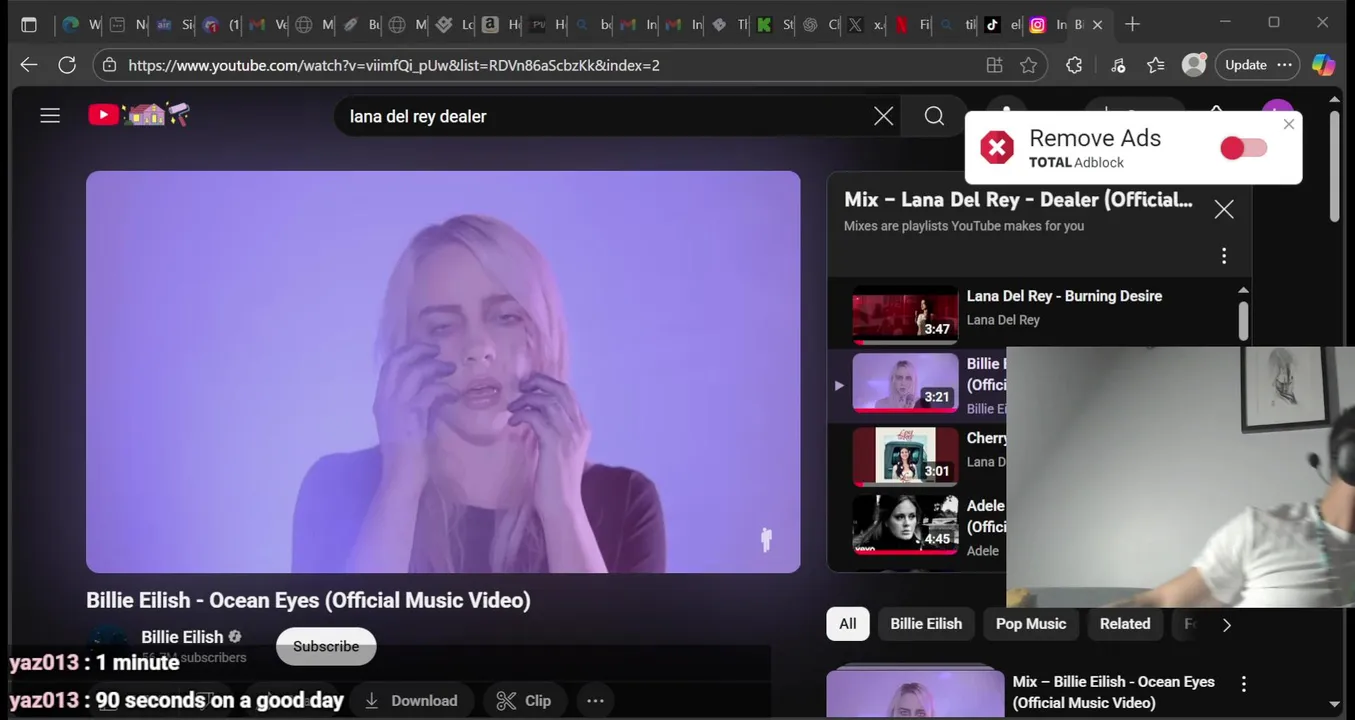Open the Mix – Lana Del Rey - Dealer title
This screenshot has height=720, width=1355.
click(1018, 199)
